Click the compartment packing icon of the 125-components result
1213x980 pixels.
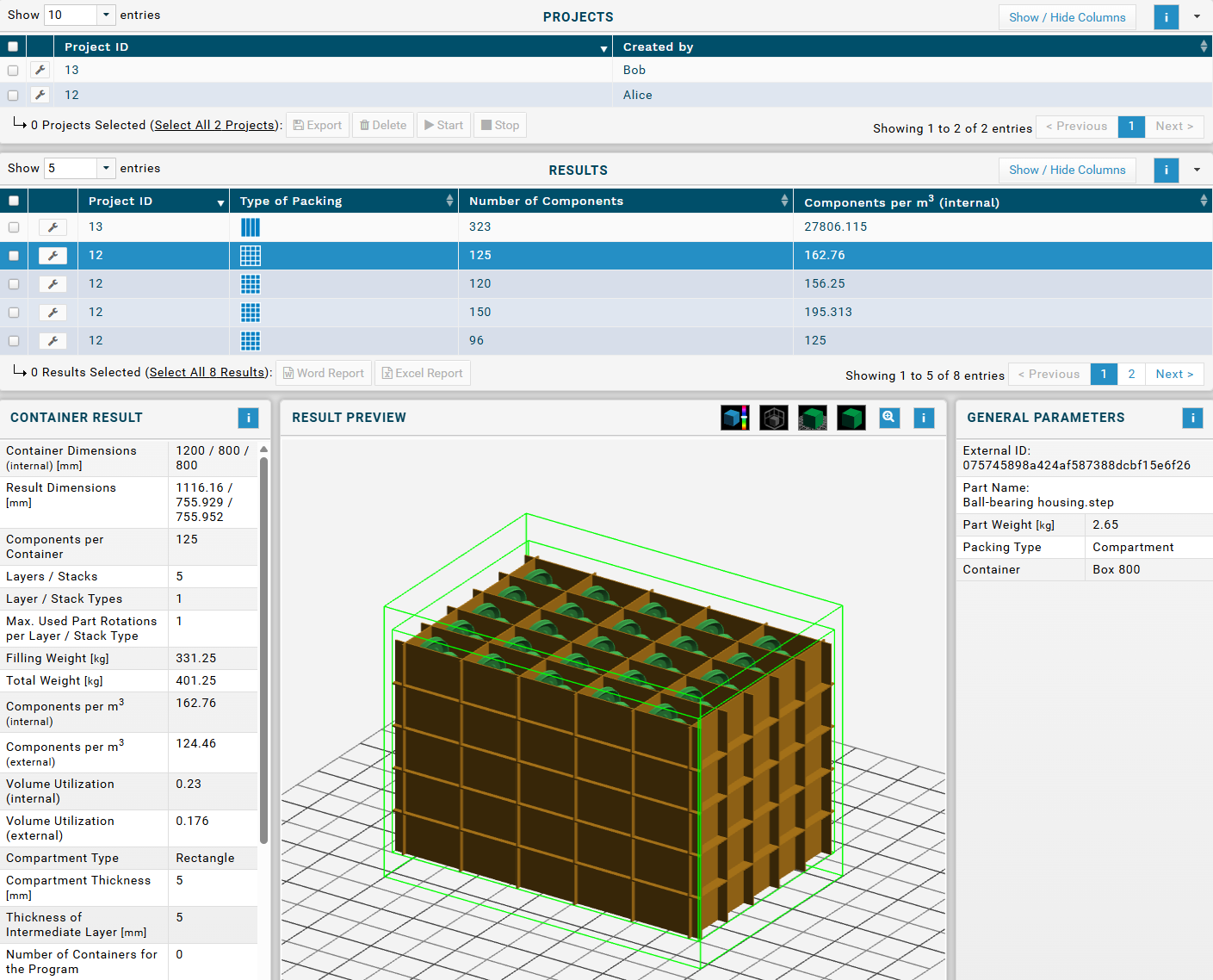tap(251, 256)
